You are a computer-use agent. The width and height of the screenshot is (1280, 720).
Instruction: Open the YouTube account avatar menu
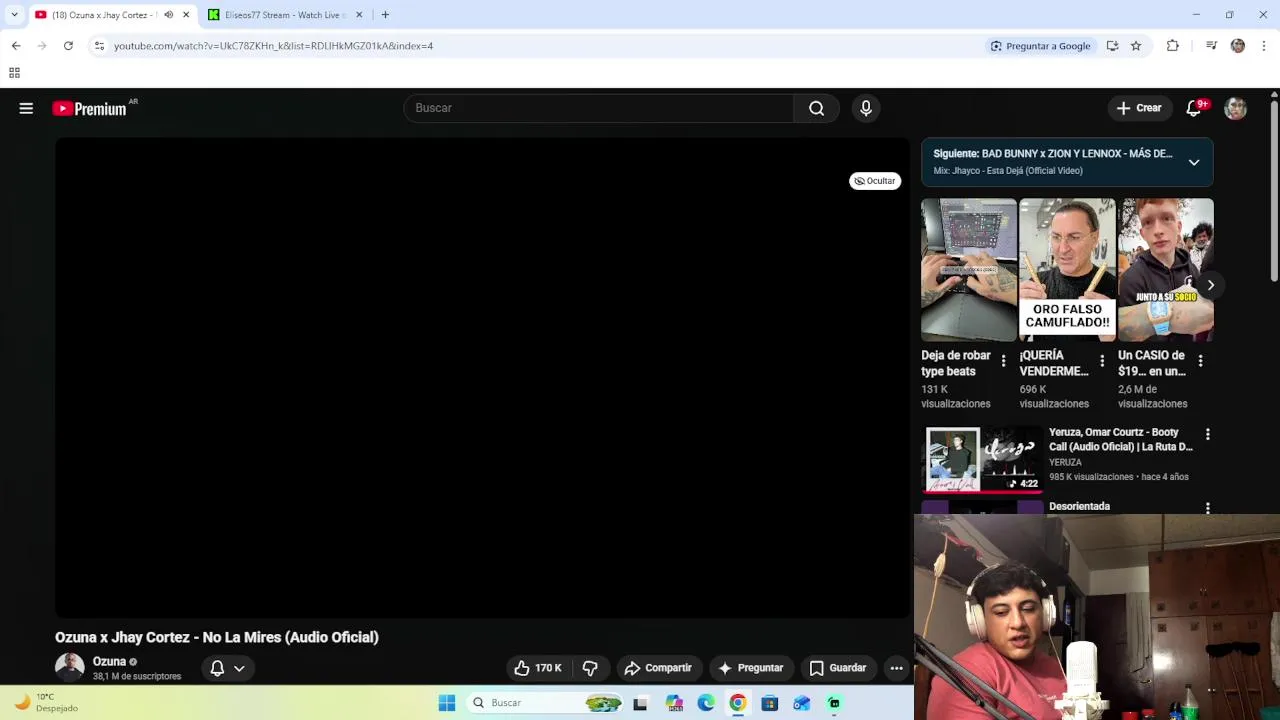coord(1236,108)
